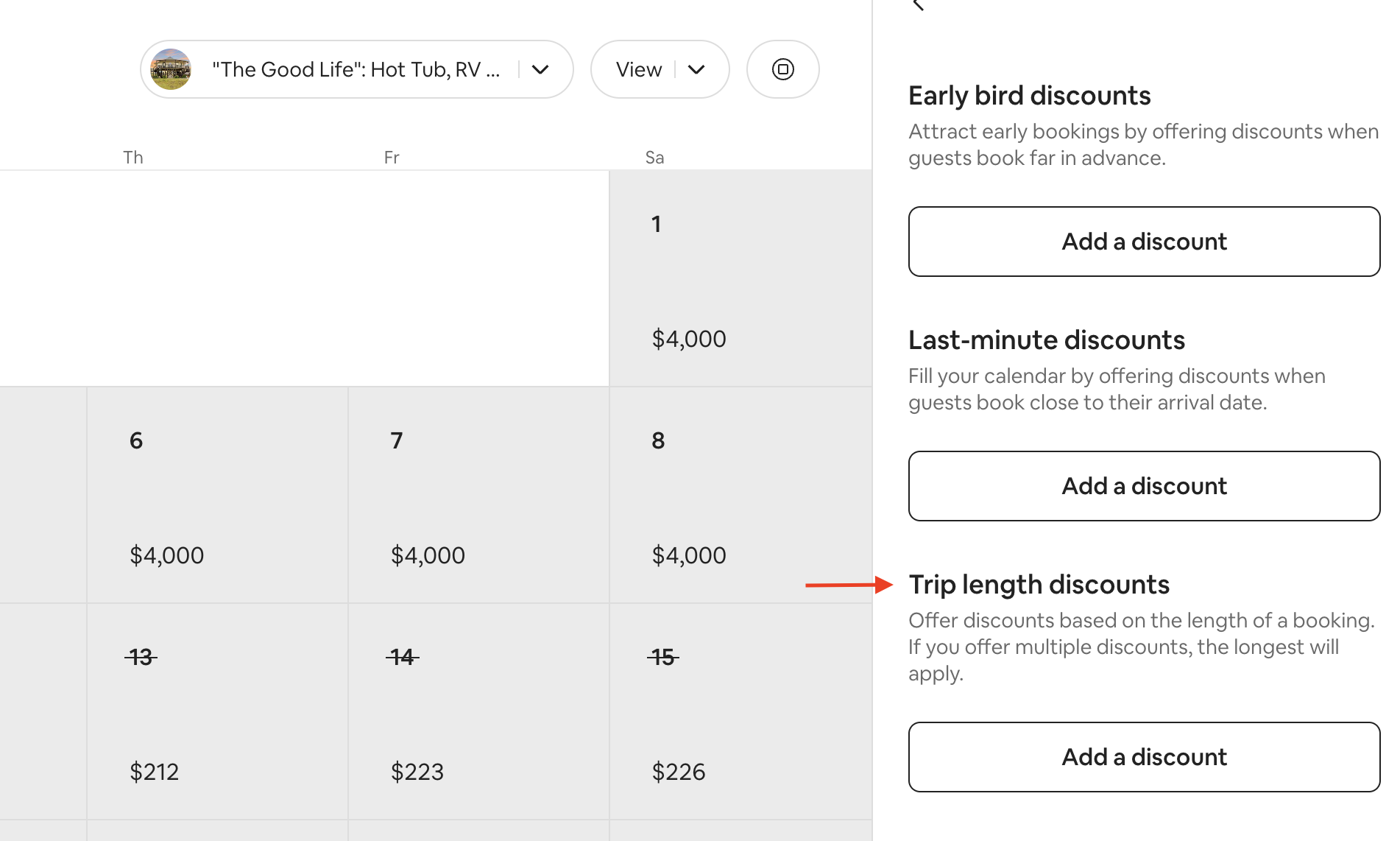1400x841 pixels.
Task: Select calendar day 7
Action: (478, 495)
